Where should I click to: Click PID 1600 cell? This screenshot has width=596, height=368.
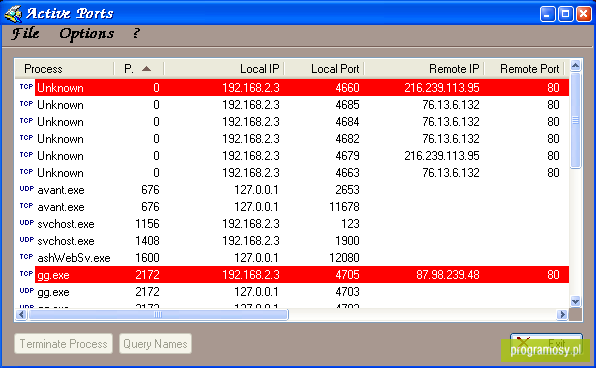(x=147, y=258)
